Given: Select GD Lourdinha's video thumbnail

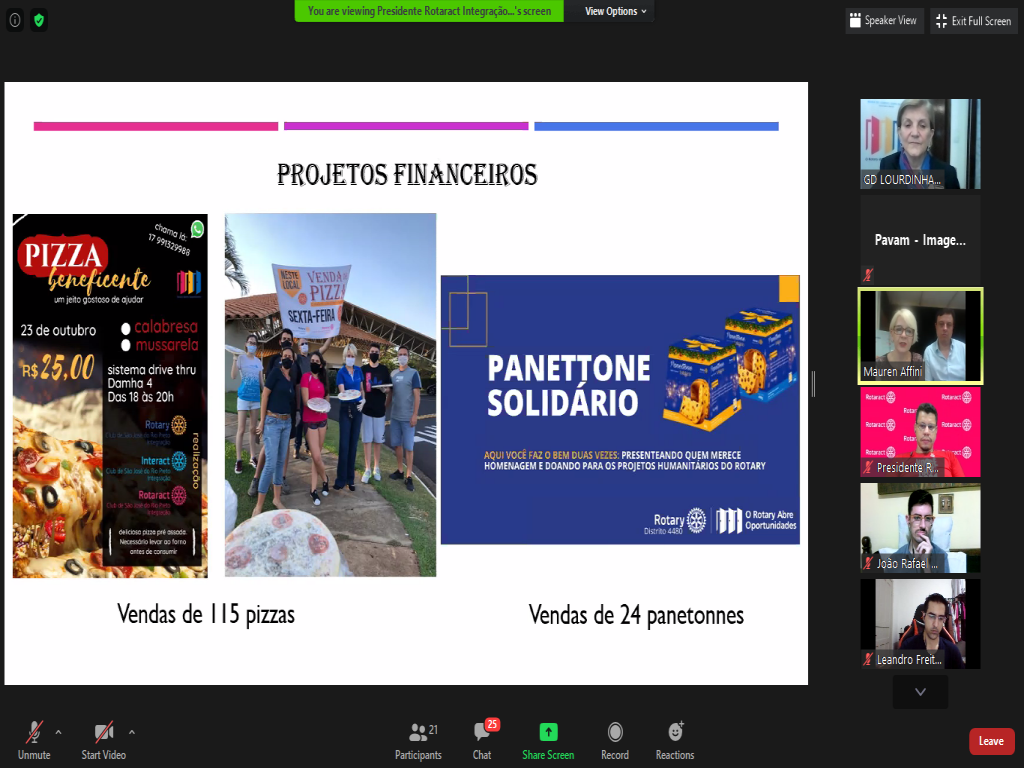Looking at the screenshot, I should (920, 144).
